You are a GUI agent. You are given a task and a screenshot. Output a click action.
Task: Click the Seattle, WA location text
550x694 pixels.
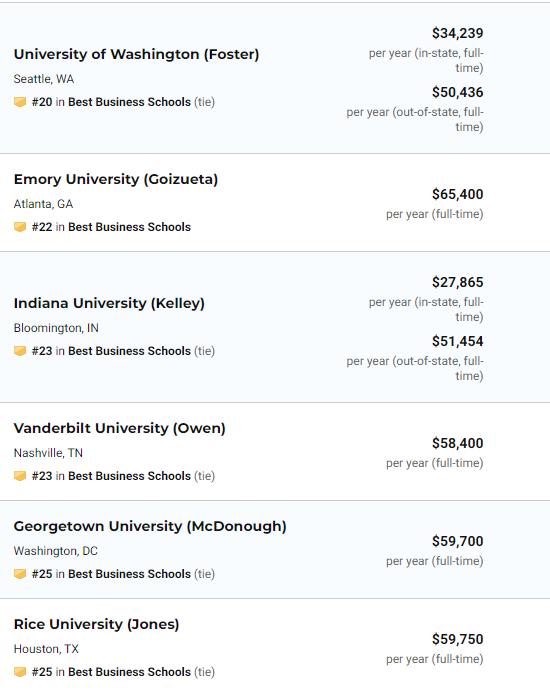(44, 79)
